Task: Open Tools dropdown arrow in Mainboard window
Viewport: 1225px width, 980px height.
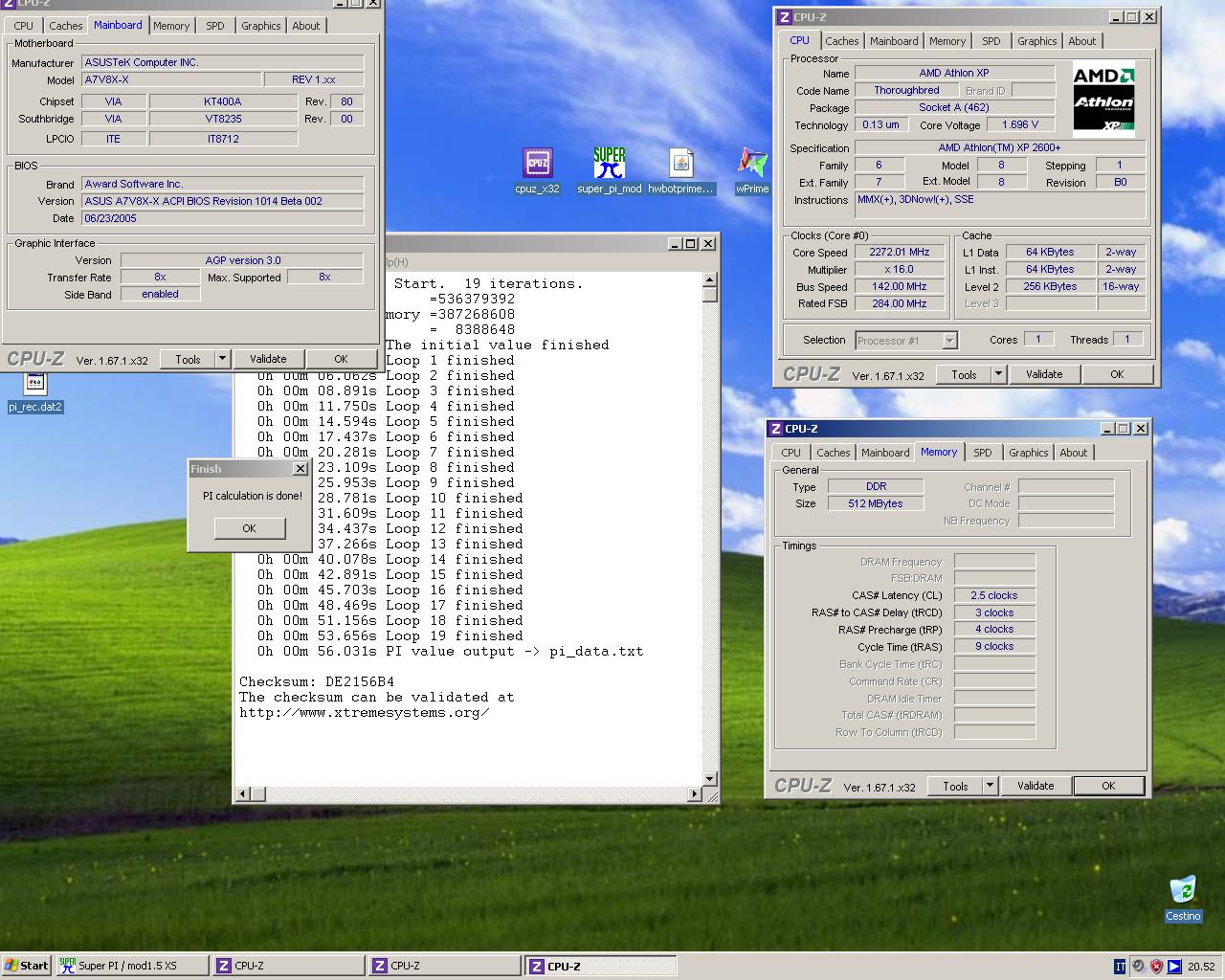Action: tap(222, 359)
